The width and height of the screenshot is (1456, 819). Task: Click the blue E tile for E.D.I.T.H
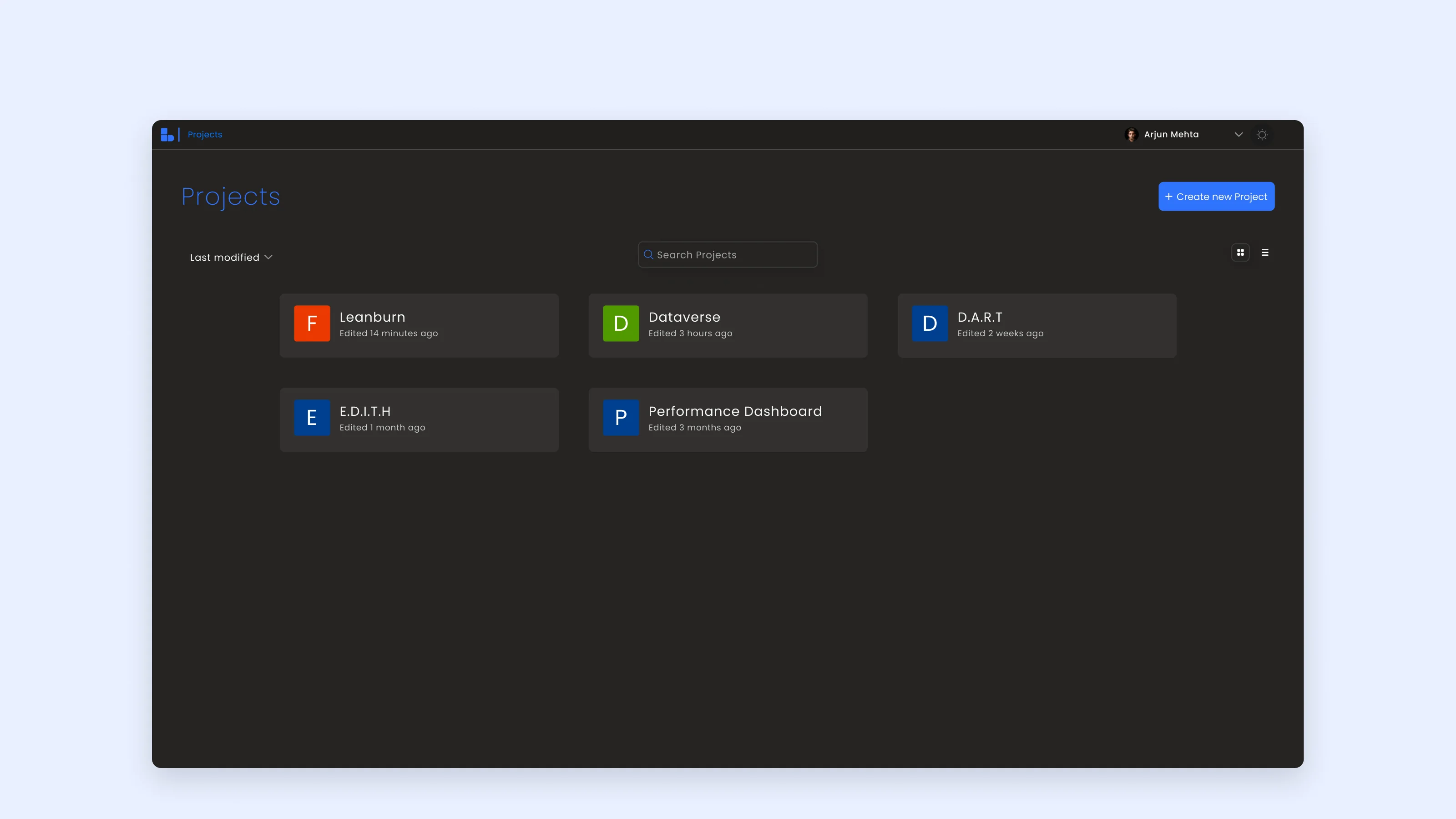[312, 418]
